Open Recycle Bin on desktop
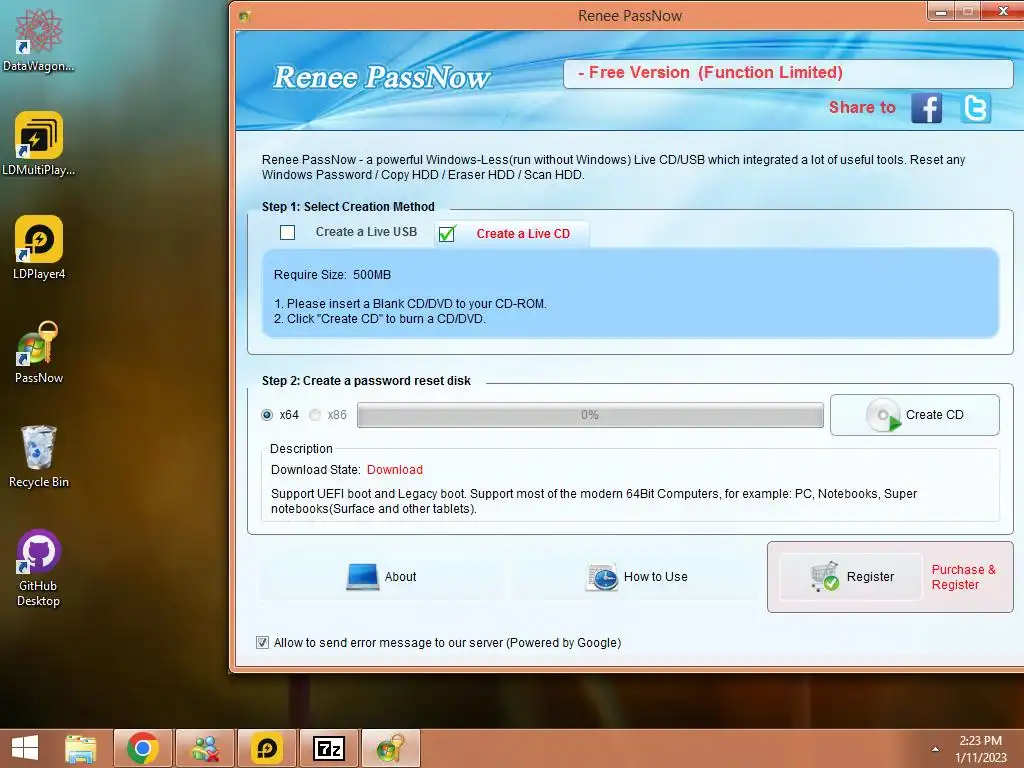The image size is (1024, 768). point(39,456)
